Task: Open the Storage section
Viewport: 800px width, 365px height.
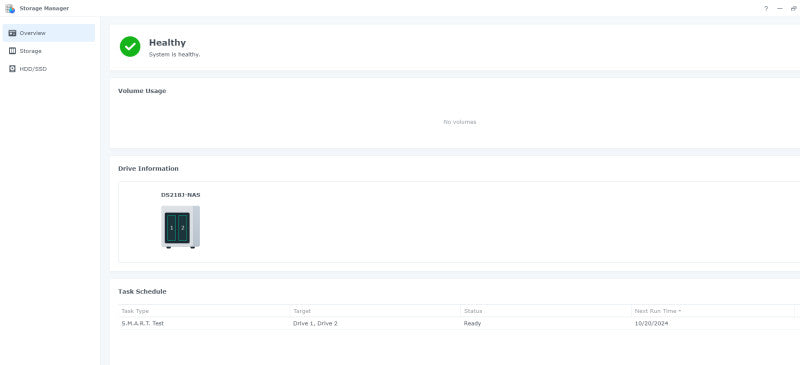Action: tap(48, 51)
